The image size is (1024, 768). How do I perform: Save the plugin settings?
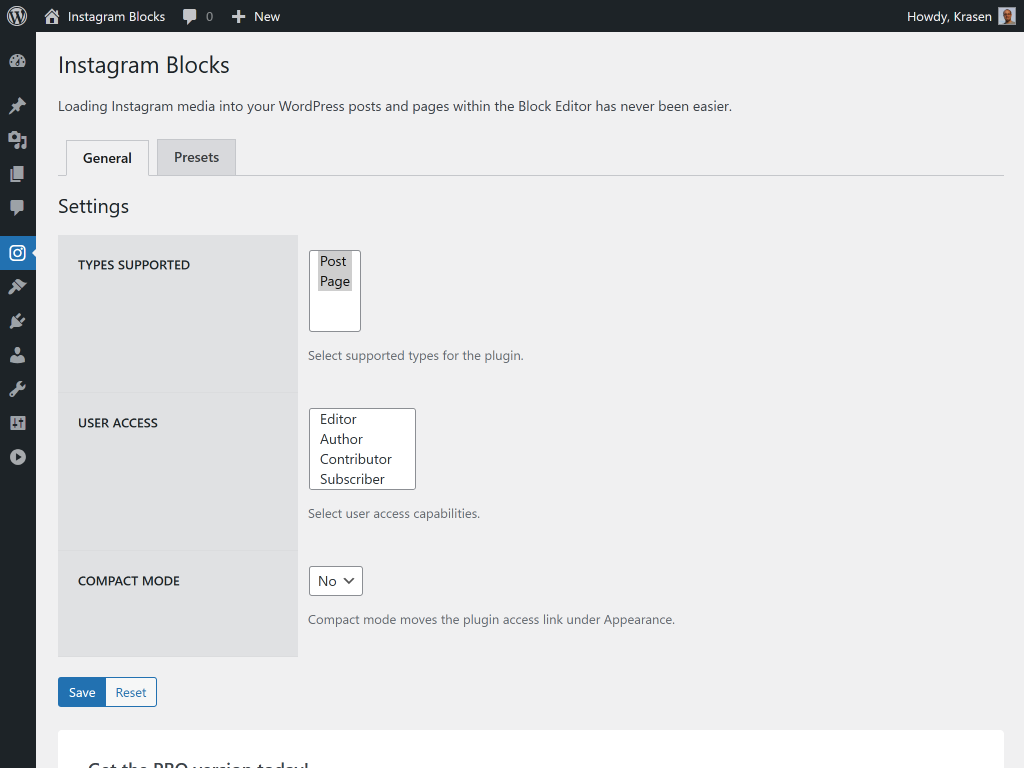pos(82,693)
